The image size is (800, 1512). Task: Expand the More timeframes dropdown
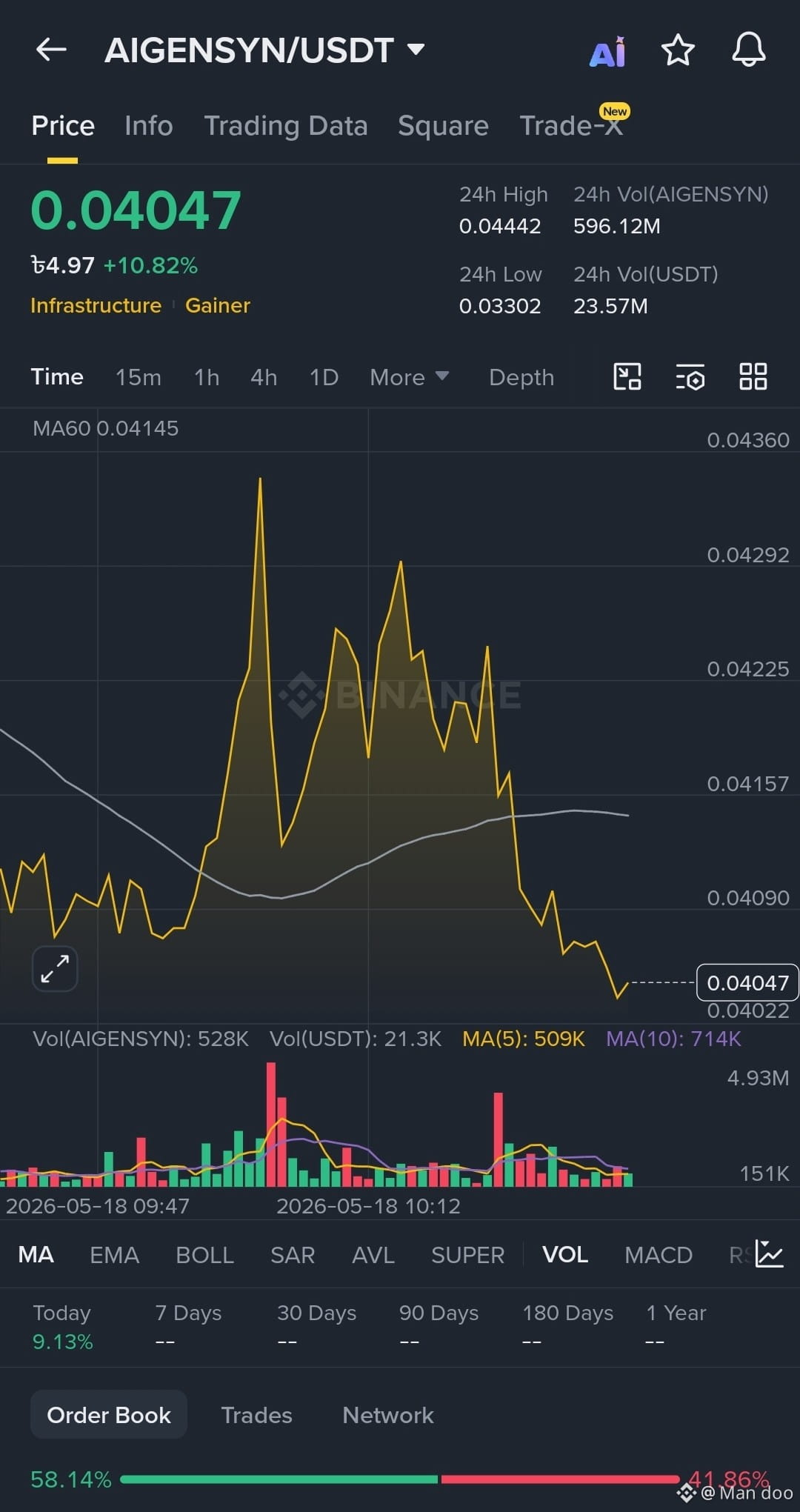(409, 377)
